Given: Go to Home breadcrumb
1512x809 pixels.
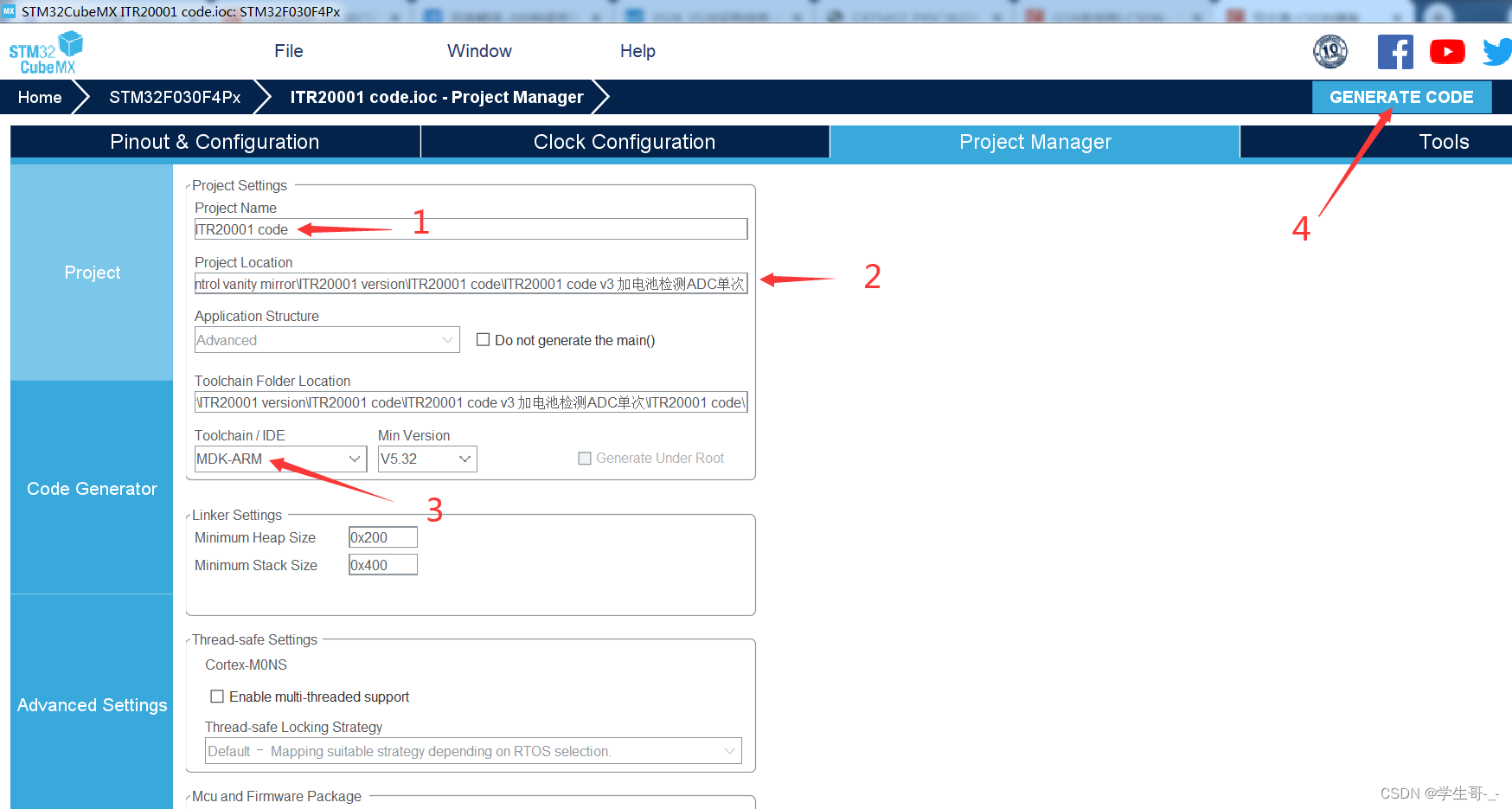Looking at the screenshot, I should [x=40, y=97].
